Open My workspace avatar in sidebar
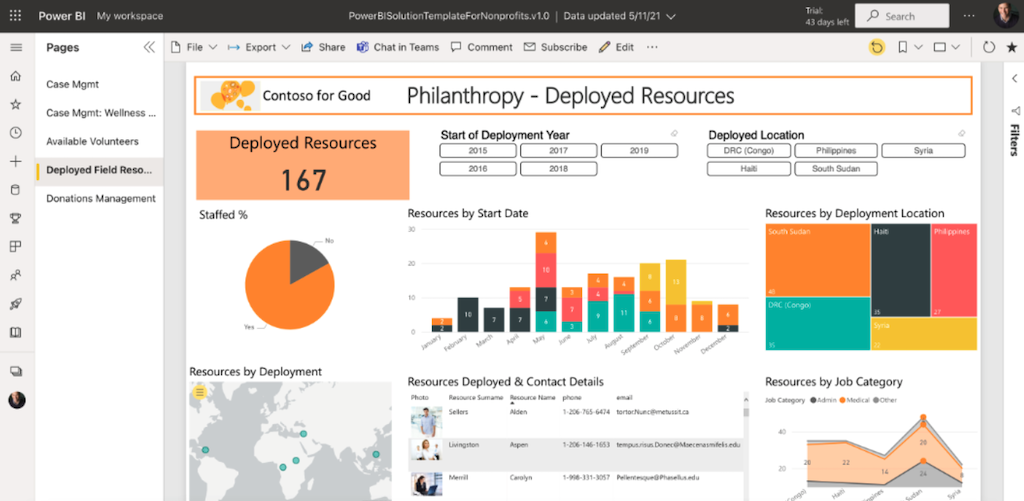 (x=16, y=400)
